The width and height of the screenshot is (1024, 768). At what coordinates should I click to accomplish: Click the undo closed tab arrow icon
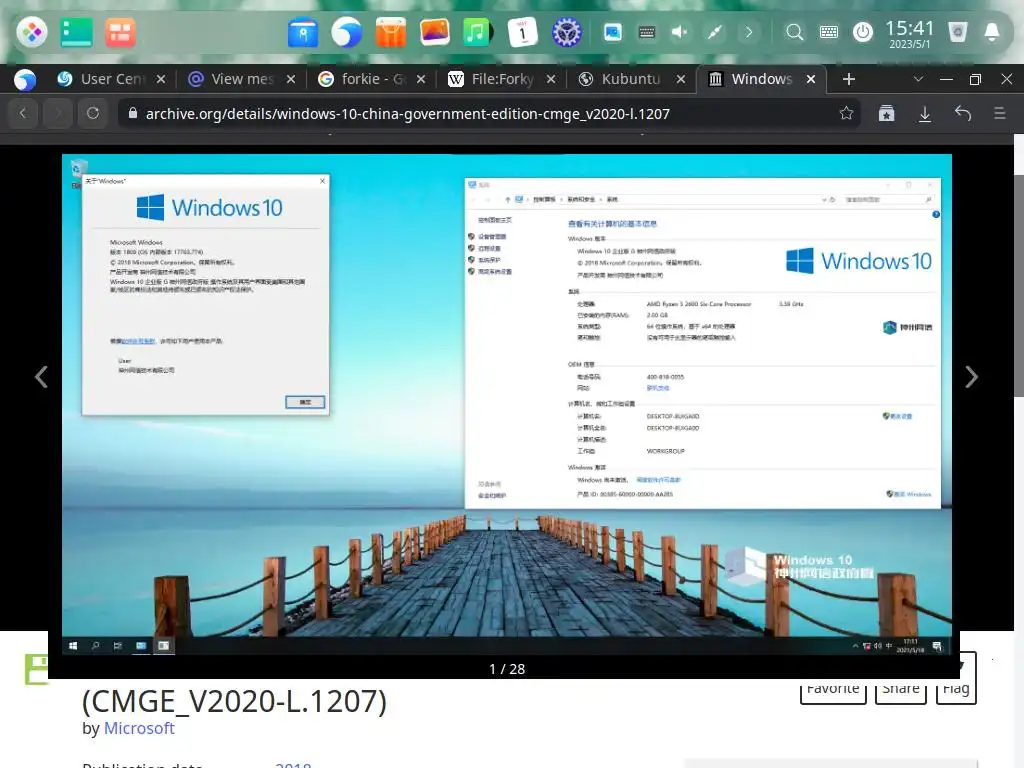tap(963, 113)
